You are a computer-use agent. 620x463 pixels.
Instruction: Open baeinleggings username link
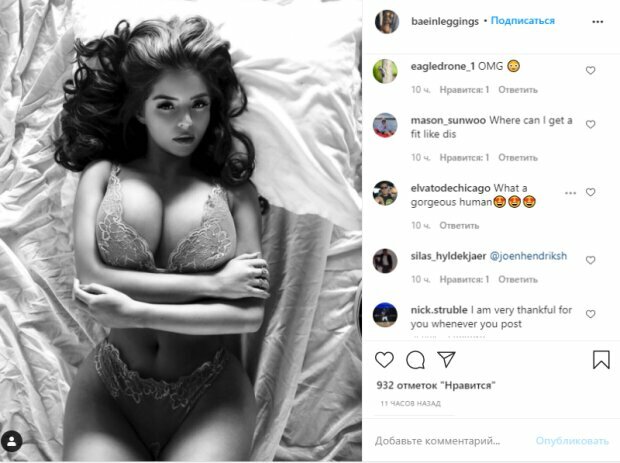pos(445,21)
